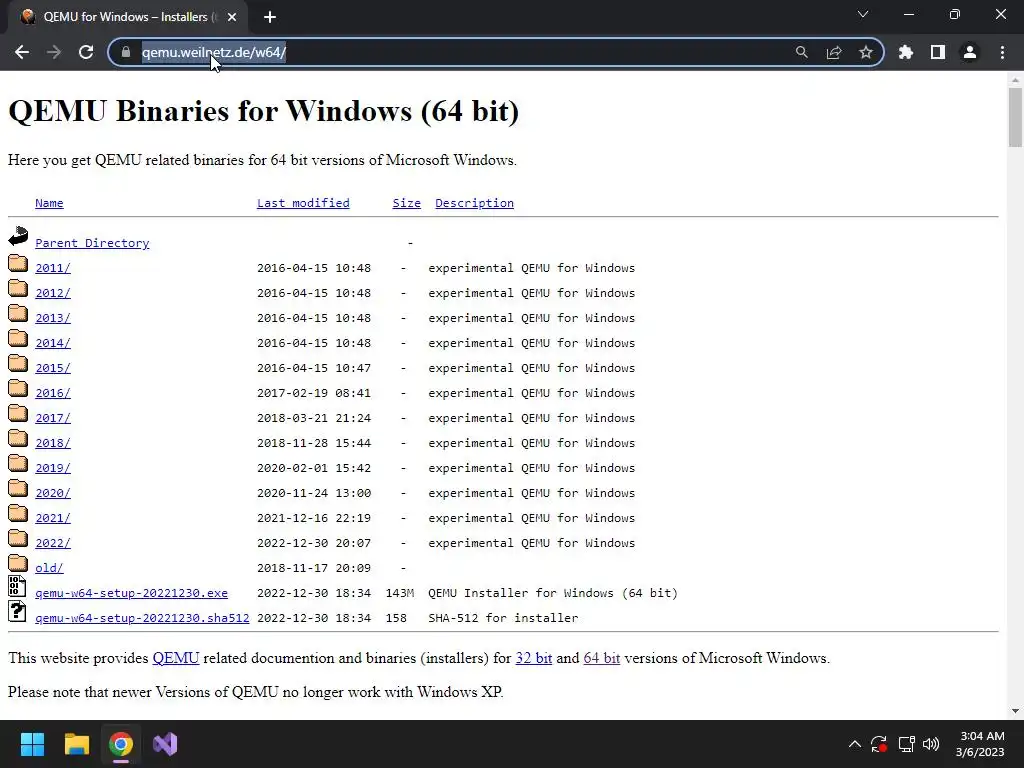Follow the 32 bit link
This screenshot has height=768, width=1024.
[x=534, y=658]
